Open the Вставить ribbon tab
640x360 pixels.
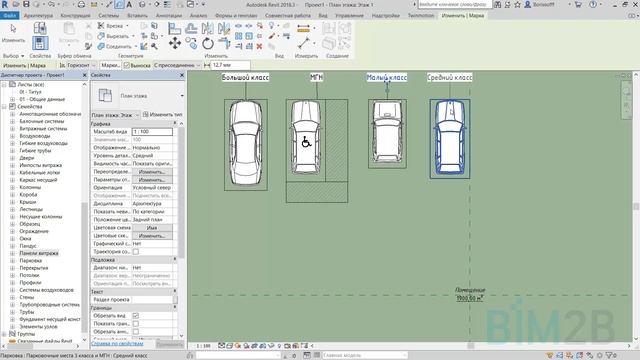point(137,16)
